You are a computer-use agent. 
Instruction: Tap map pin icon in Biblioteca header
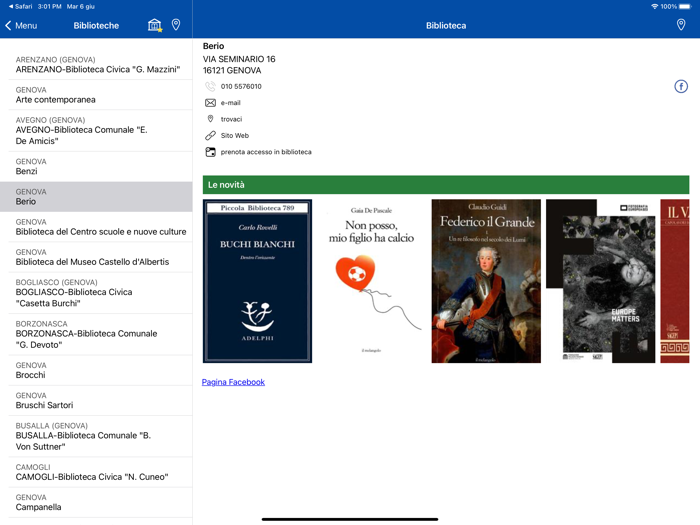click(681, 25)
